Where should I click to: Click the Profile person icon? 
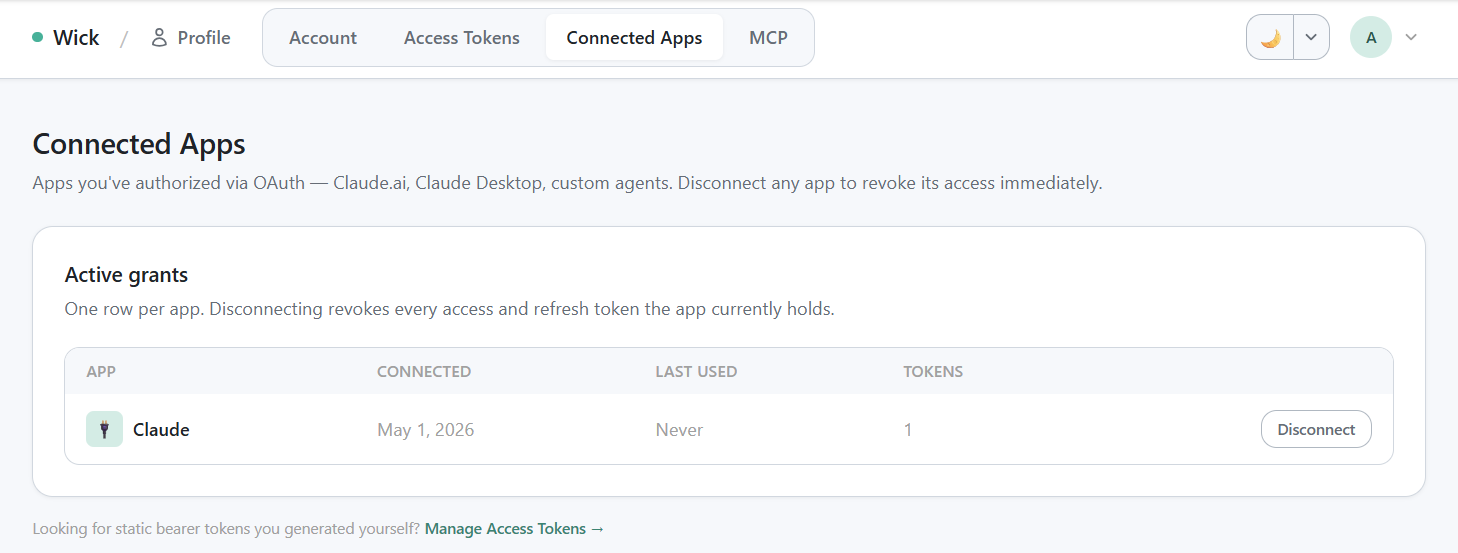[159, 38]
